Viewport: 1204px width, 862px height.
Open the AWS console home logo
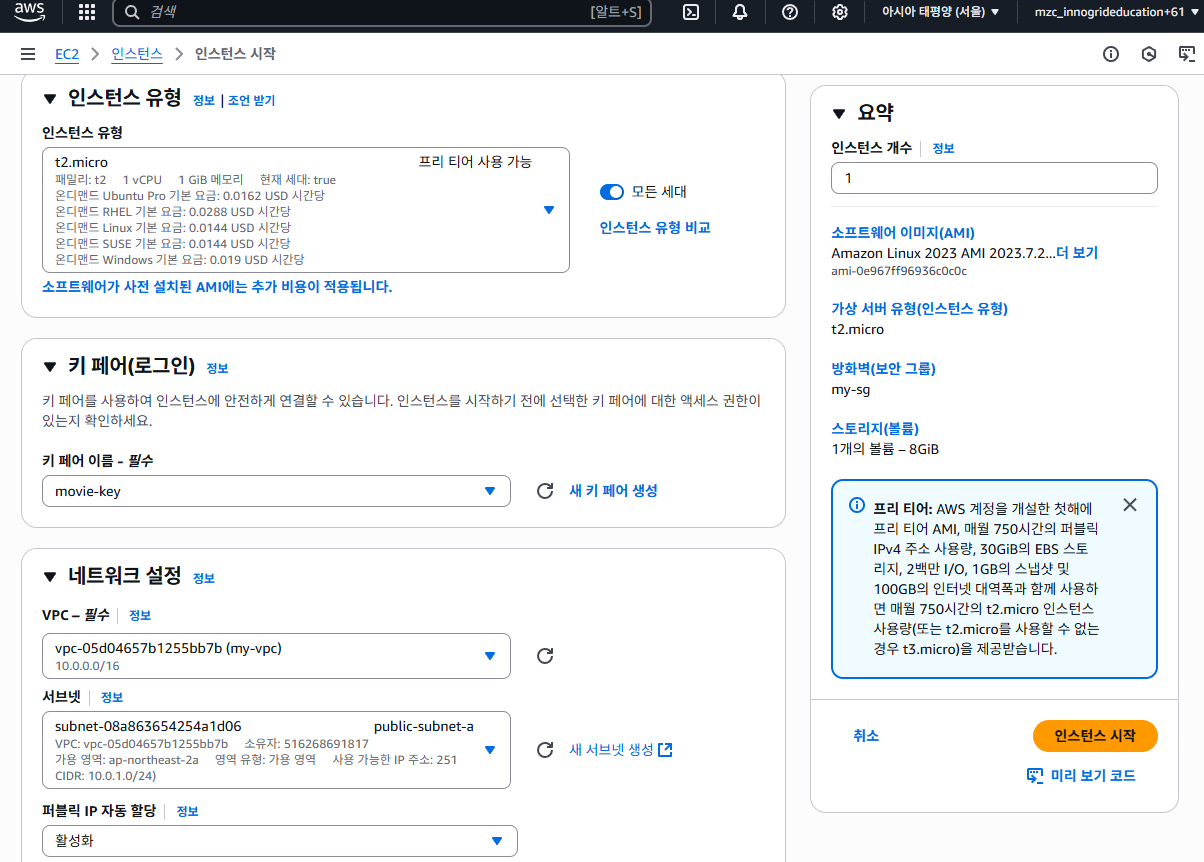(x=29, y=13)
